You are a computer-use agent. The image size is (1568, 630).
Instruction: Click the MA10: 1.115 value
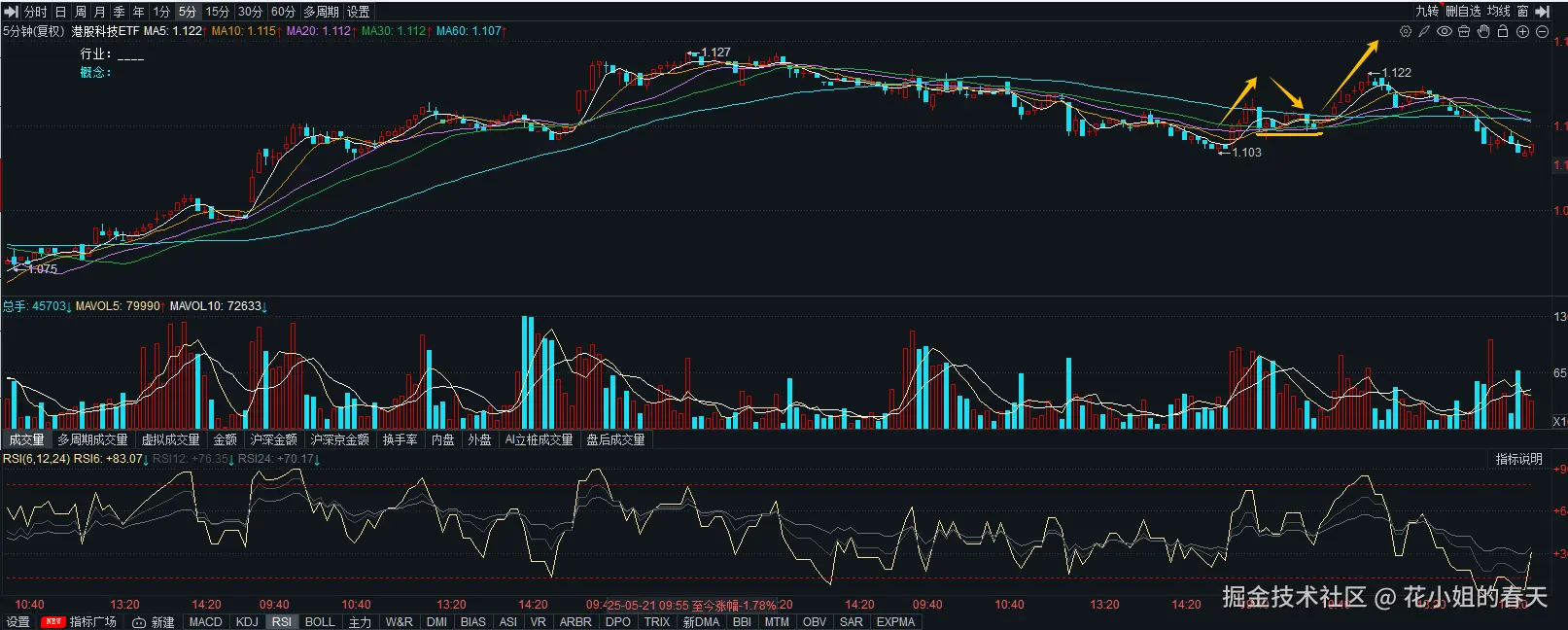(244, 31)
